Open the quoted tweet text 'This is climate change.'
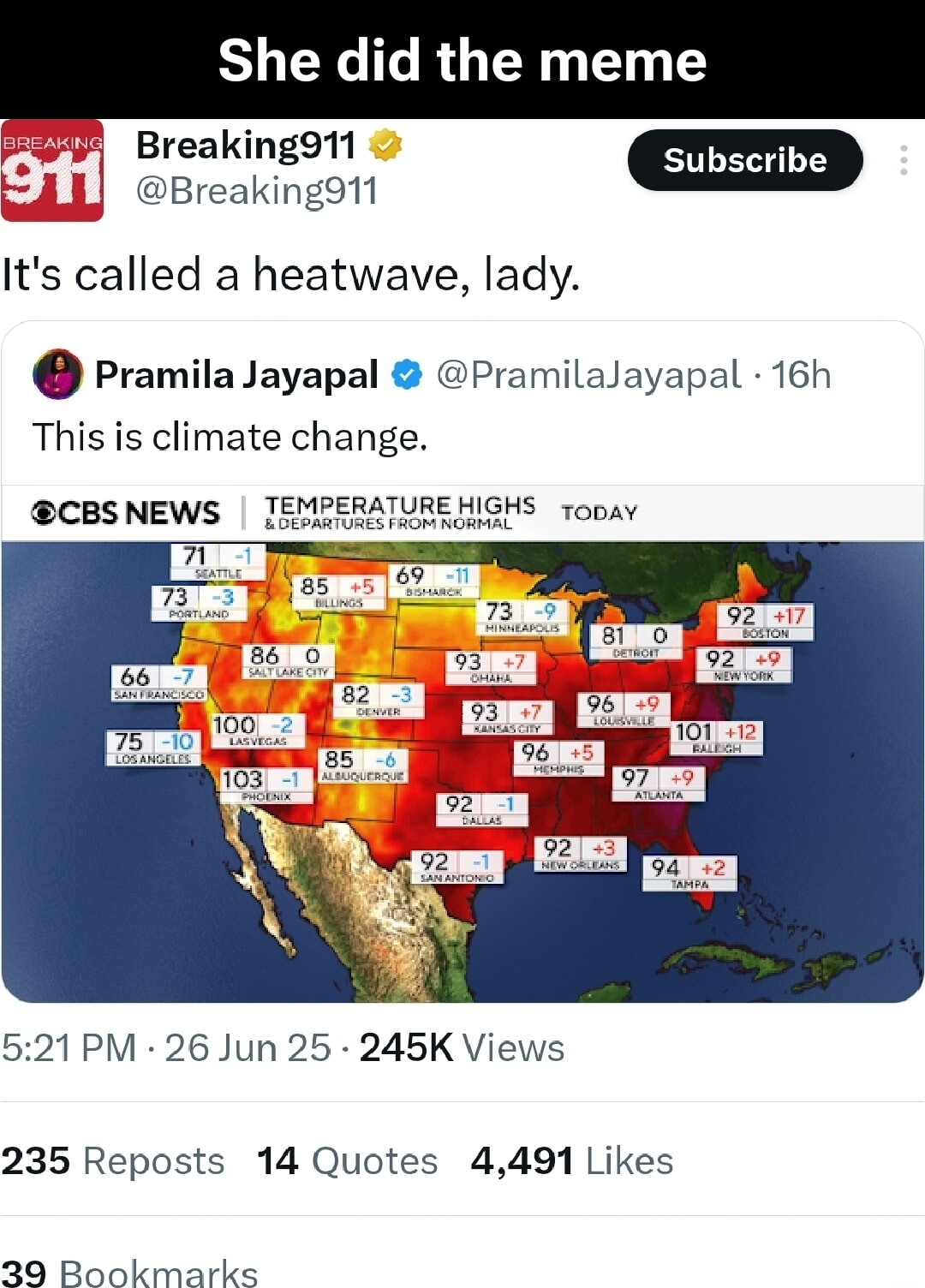 click(x=230, y=437)
